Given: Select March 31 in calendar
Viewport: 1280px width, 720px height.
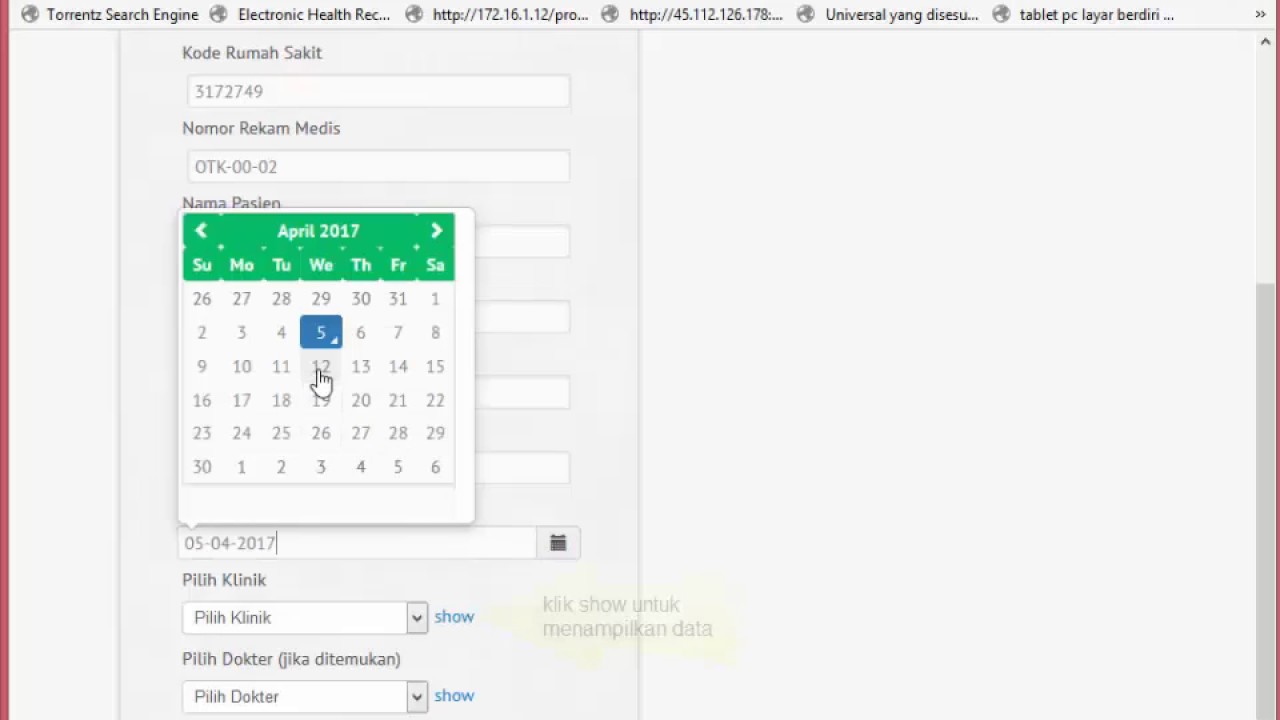Looking at the screenshot, I should pyautogui.click(x=398, y=298).
